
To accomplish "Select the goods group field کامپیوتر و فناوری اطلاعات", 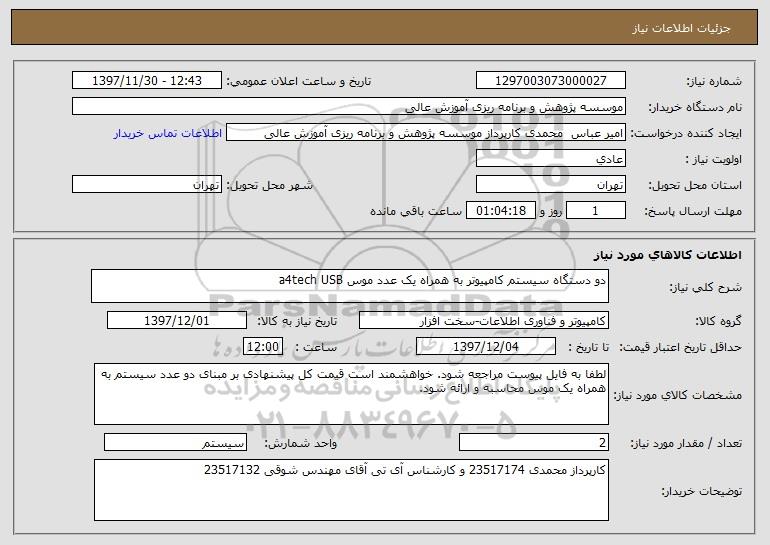I will (484, 320).
